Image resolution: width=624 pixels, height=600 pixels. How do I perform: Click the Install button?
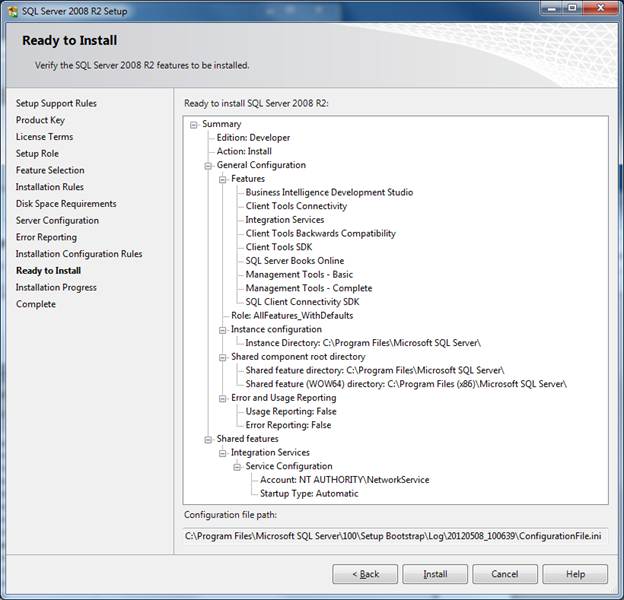click(x=435, y=574)
